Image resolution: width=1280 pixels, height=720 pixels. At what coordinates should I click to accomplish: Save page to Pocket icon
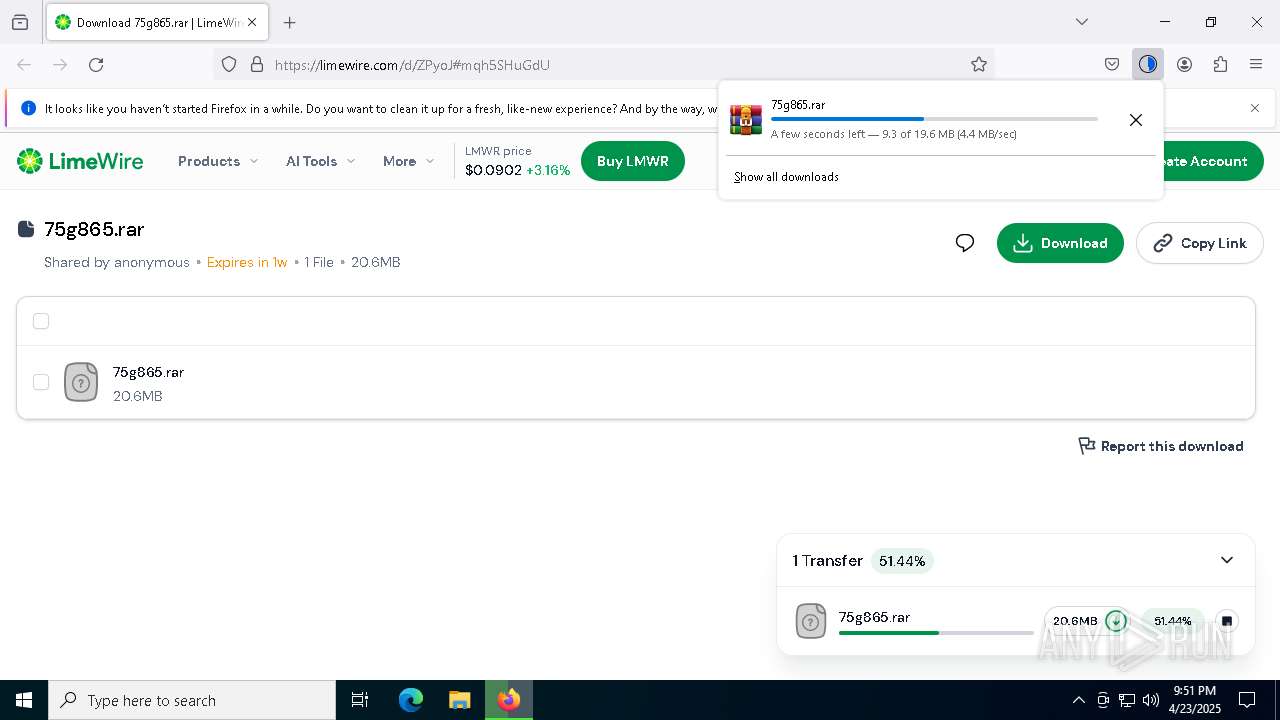1112,64
